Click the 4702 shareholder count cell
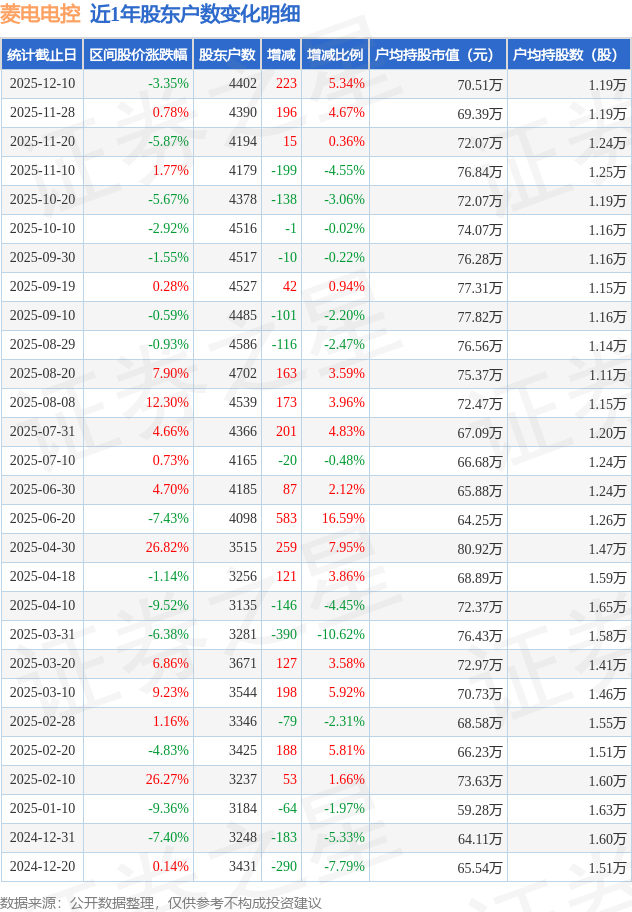The height and width of the screenshot is (912, 632). tap(242, 374)
